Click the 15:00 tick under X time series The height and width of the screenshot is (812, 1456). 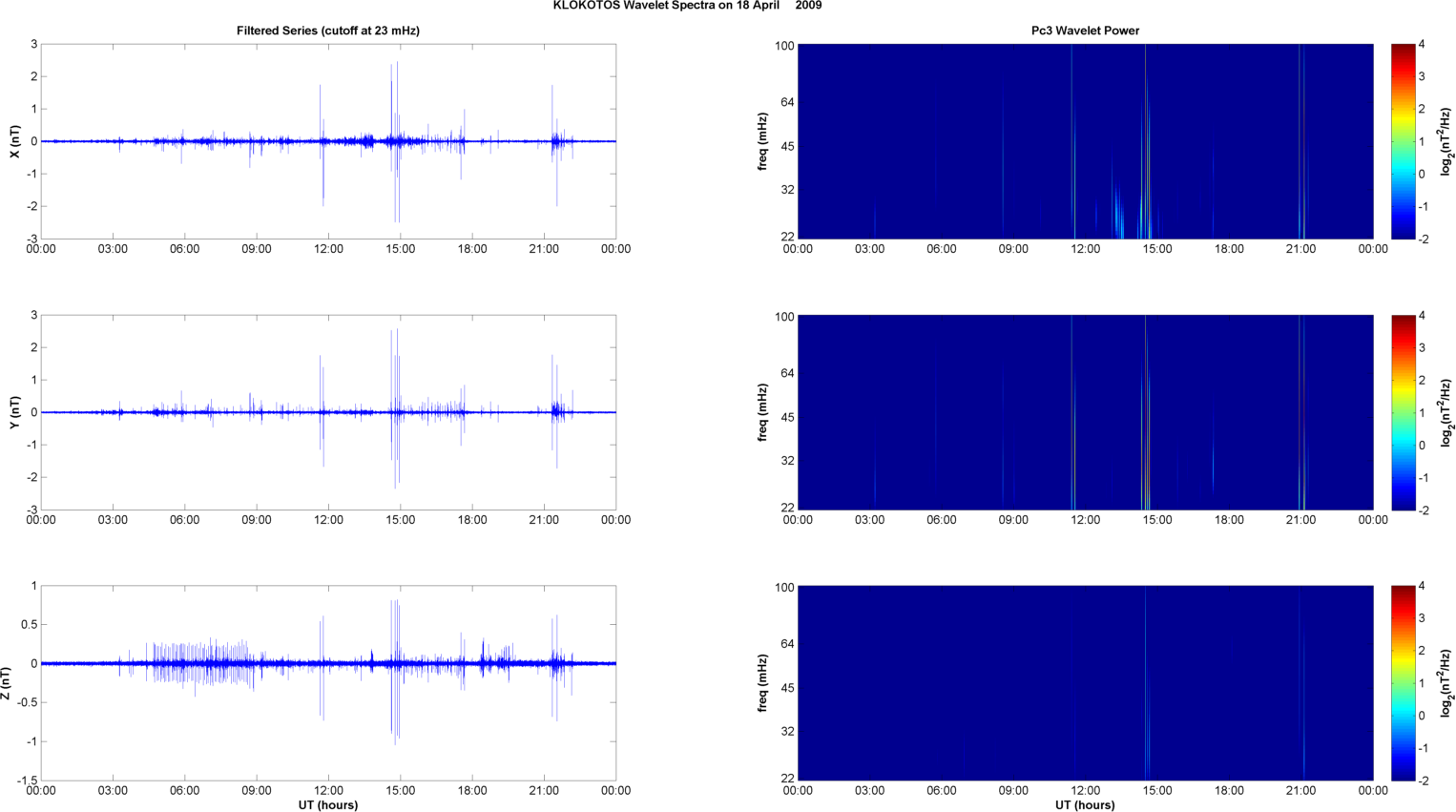point(401,249)
